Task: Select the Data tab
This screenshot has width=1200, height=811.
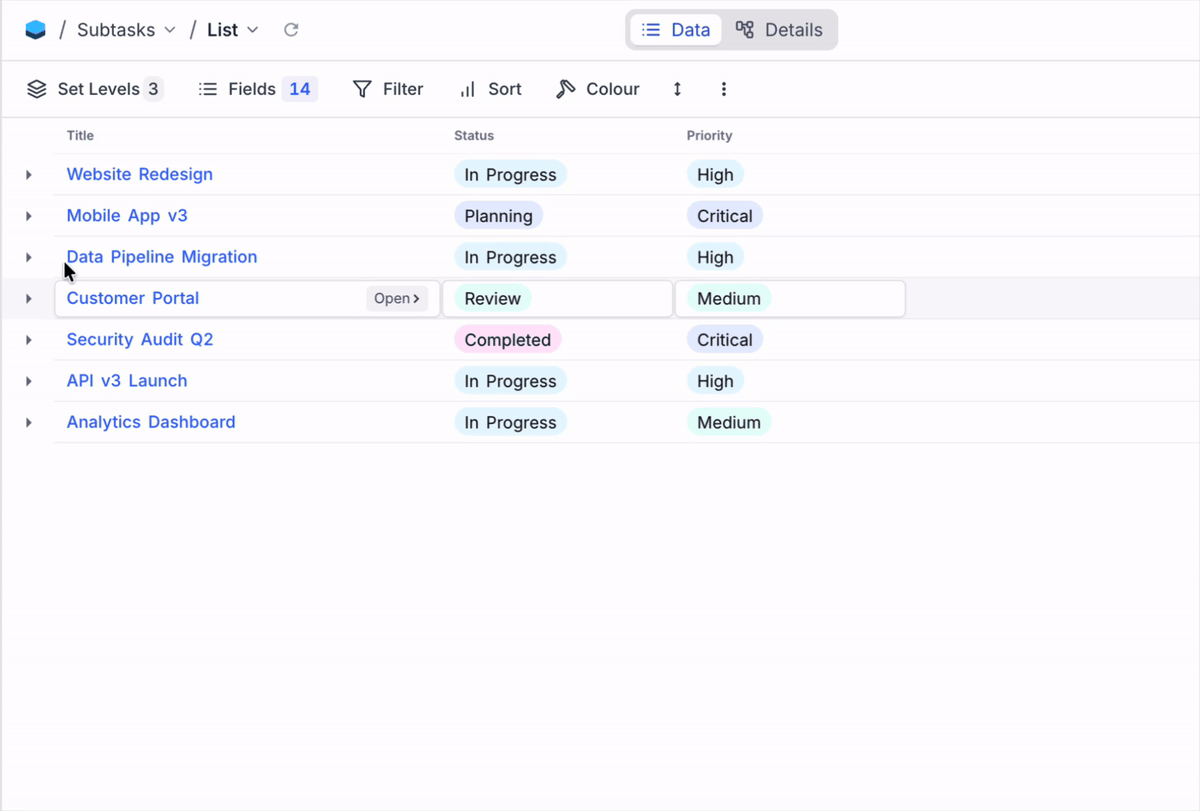Action: coord(675,29)
